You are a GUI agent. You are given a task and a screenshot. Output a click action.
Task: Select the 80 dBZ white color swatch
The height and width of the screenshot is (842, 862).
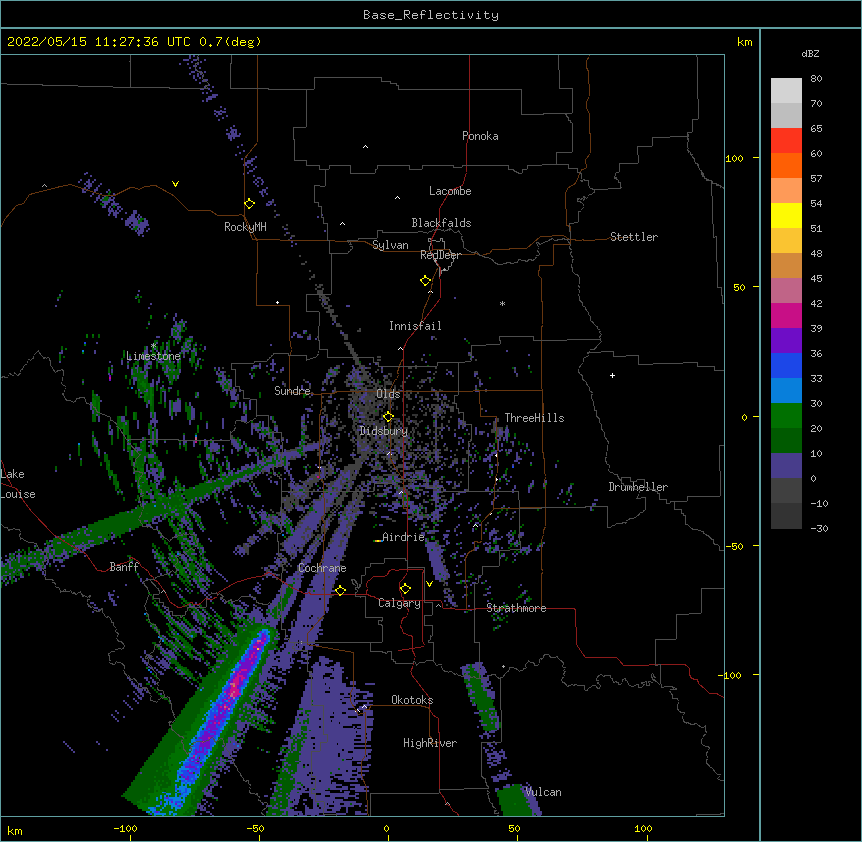coord(786,90)
